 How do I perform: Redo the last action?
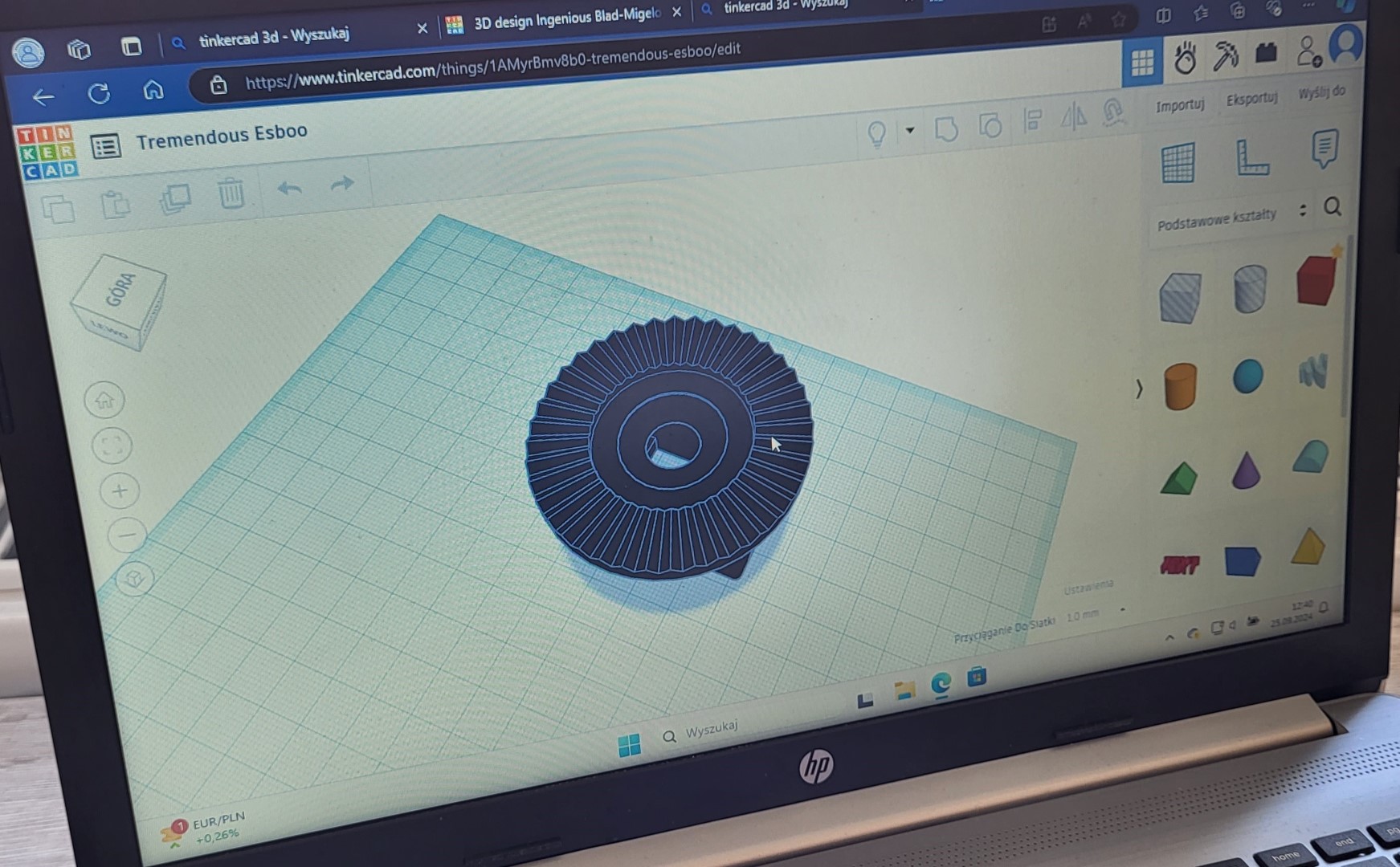click(x=342, y=183)
